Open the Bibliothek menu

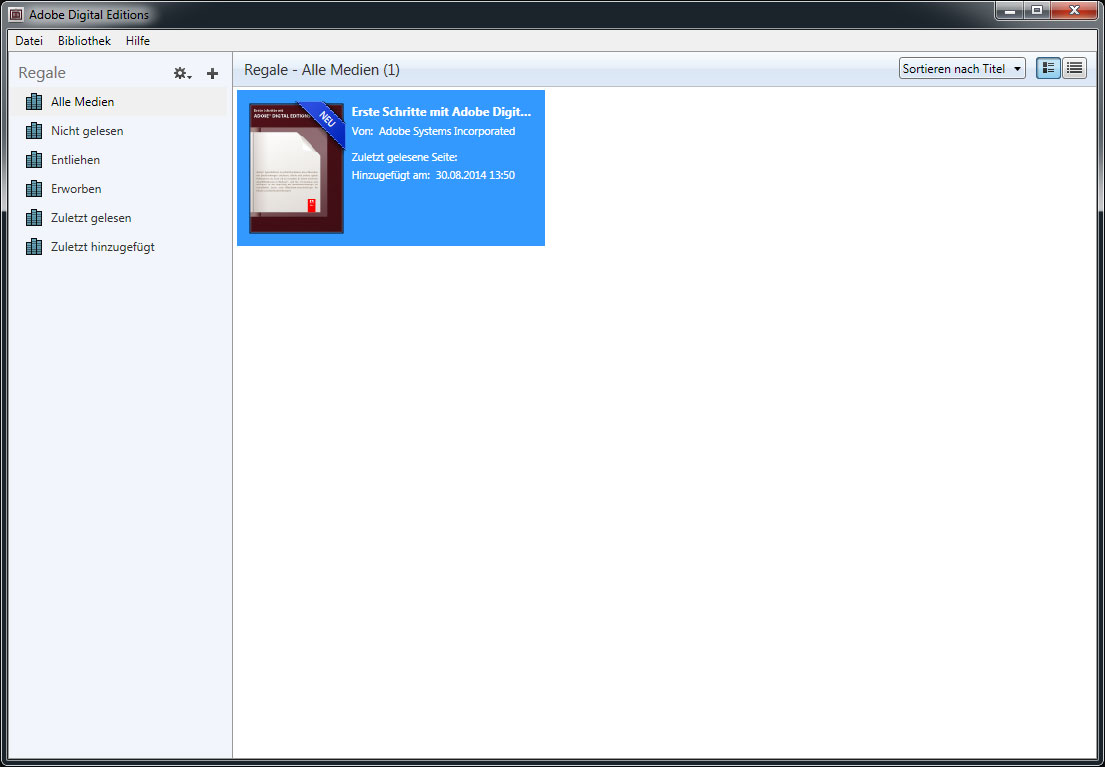[85, 41]
